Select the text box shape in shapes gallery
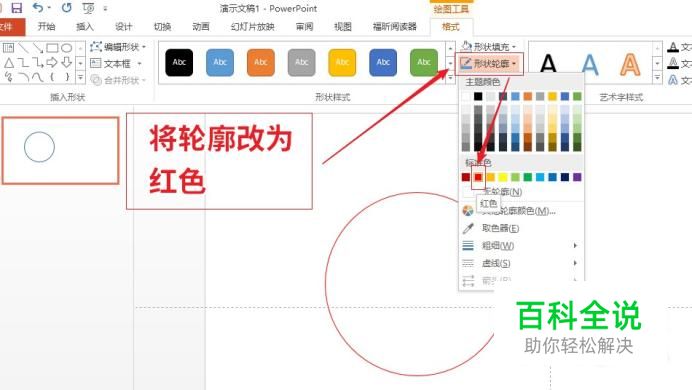Screen dimensions: 692x390 coord(8,48)
